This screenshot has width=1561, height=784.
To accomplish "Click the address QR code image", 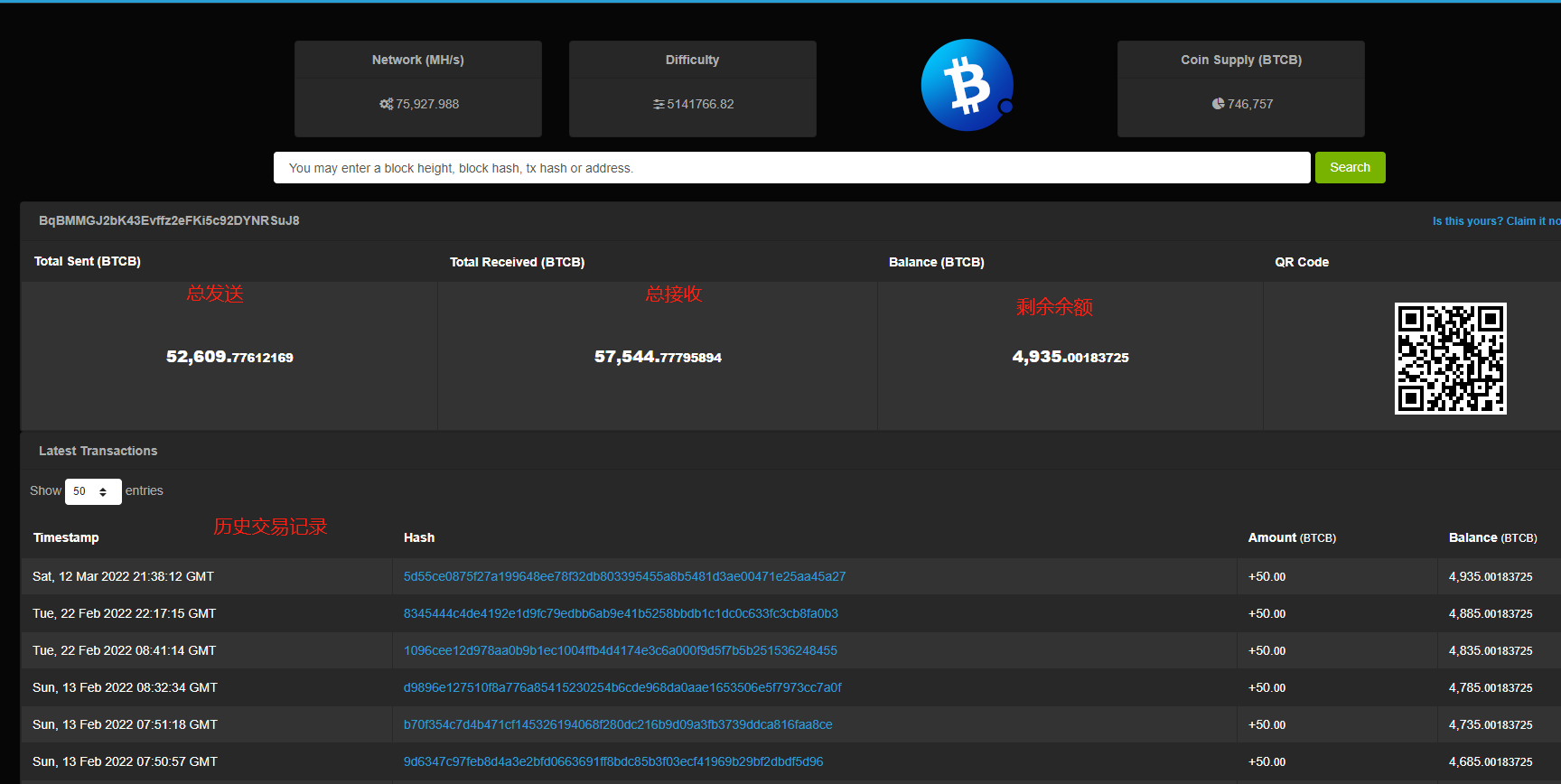I will click(1450, 359).
